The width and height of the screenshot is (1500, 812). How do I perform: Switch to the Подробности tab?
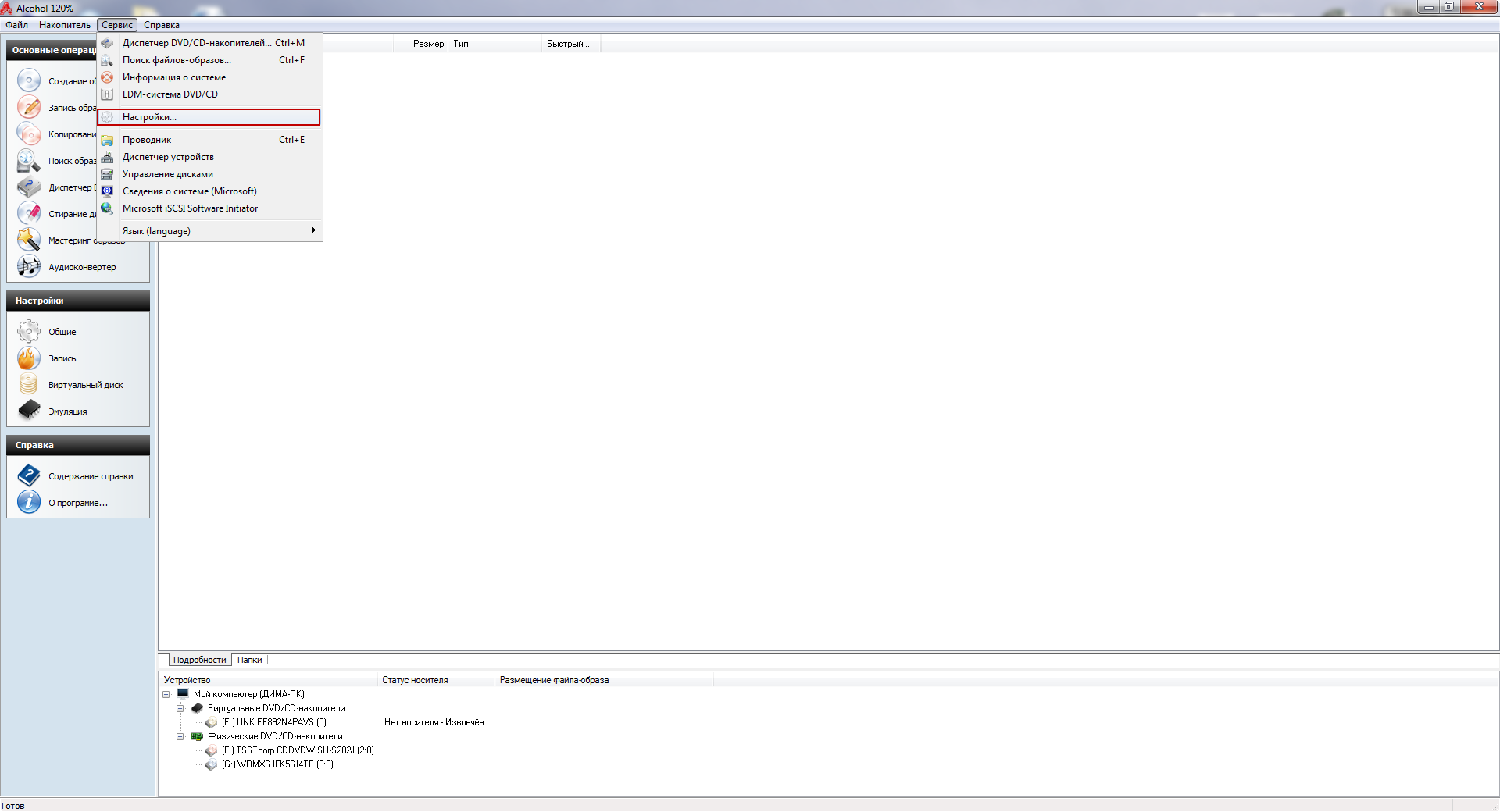[199, 660]
